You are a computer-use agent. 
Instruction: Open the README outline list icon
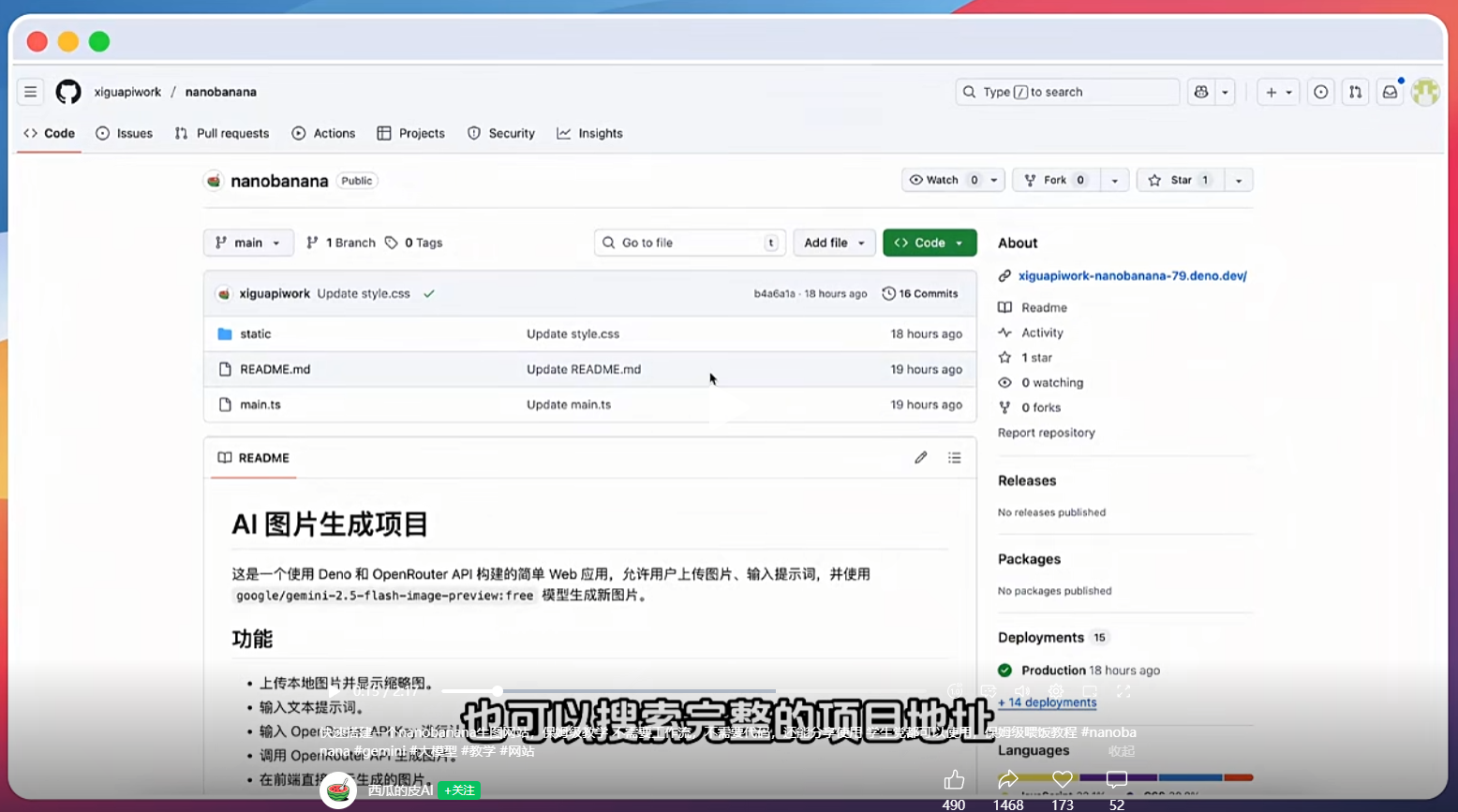click(954, 458)
